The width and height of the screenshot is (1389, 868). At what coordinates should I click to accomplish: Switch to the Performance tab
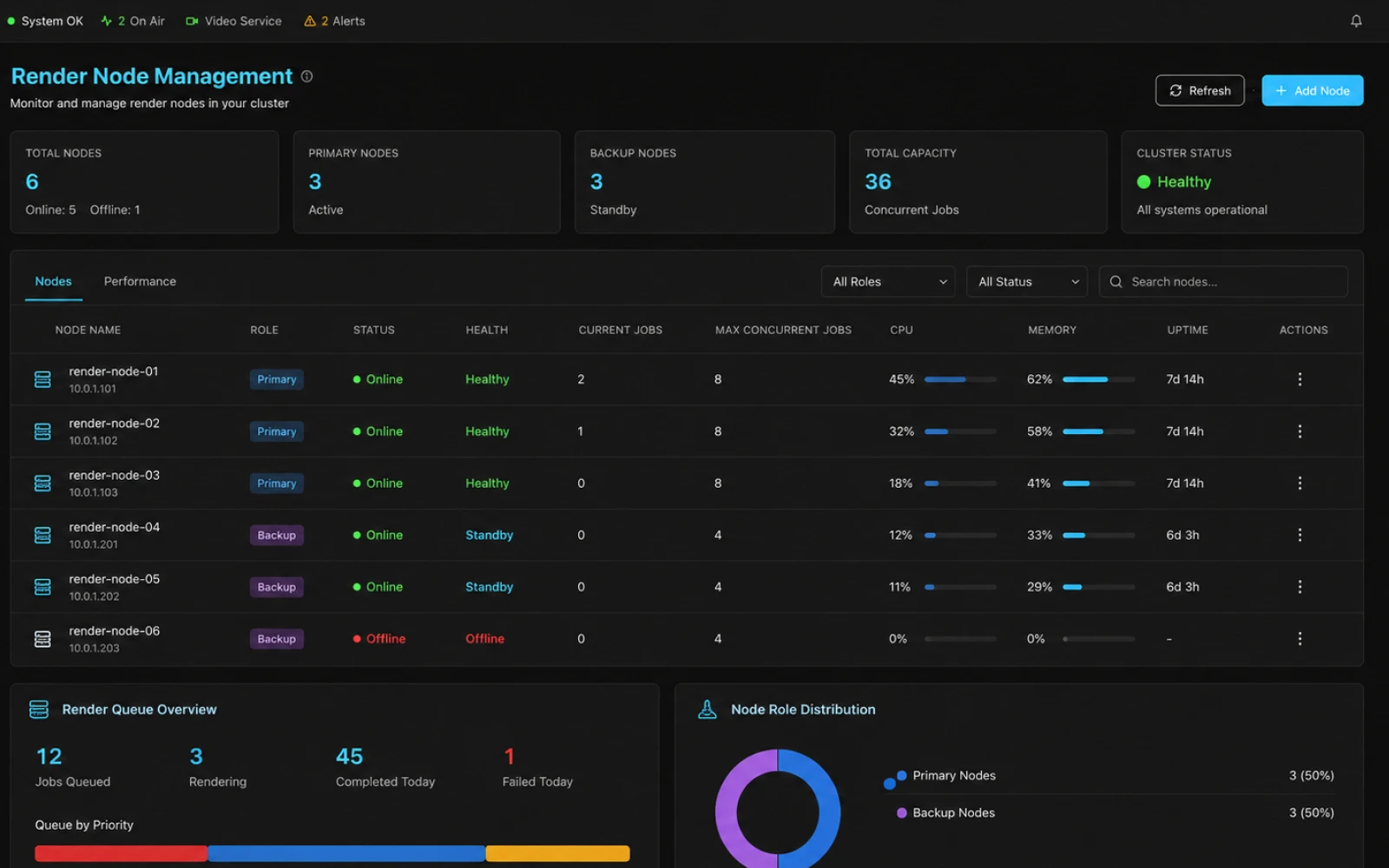(140, 281)
